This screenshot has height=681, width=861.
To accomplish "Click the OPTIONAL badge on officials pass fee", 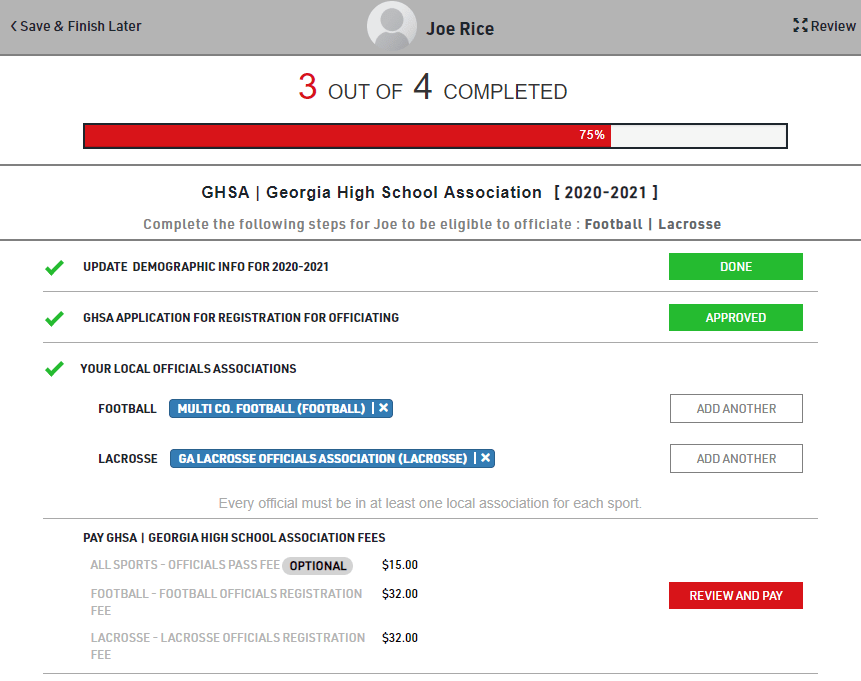I will (x=317, y=566).
